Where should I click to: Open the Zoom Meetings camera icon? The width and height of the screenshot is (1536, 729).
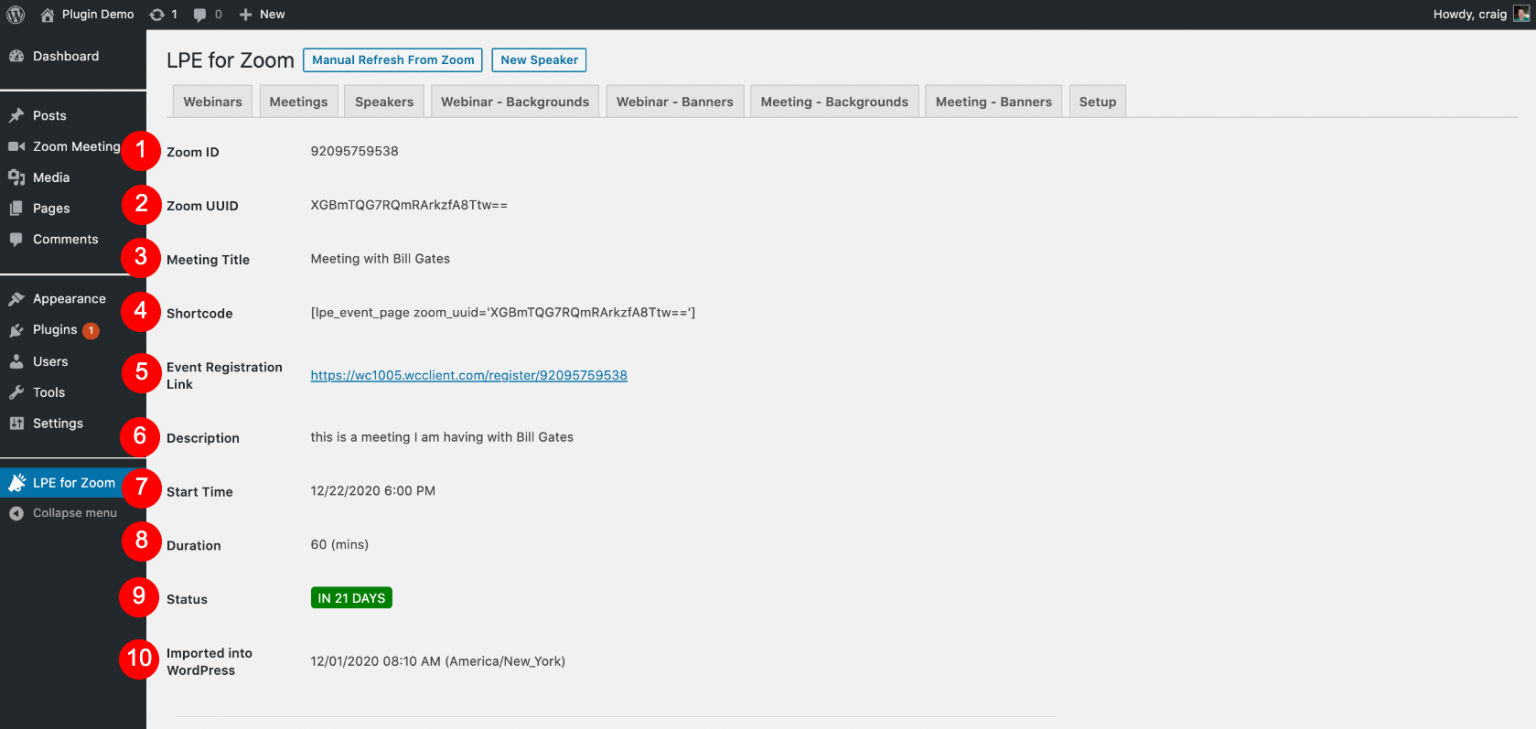tap(15, 146)
